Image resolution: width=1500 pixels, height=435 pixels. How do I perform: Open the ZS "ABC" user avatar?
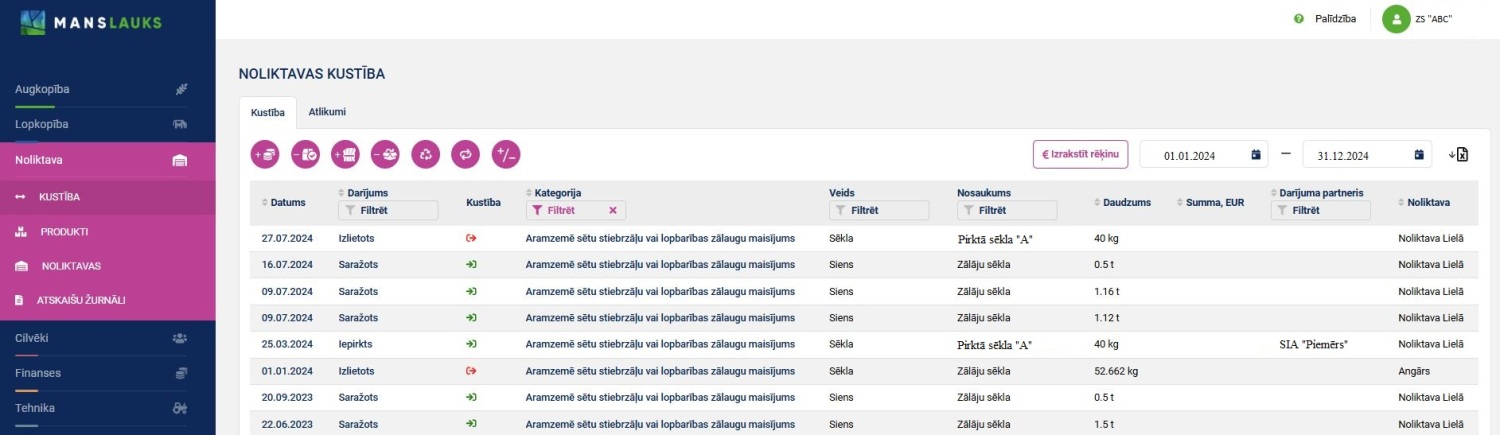pos(1395,19)
